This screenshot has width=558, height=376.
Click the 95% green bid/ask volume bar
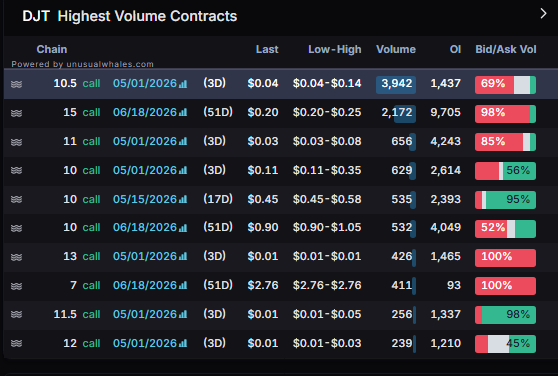coord(505,200)
